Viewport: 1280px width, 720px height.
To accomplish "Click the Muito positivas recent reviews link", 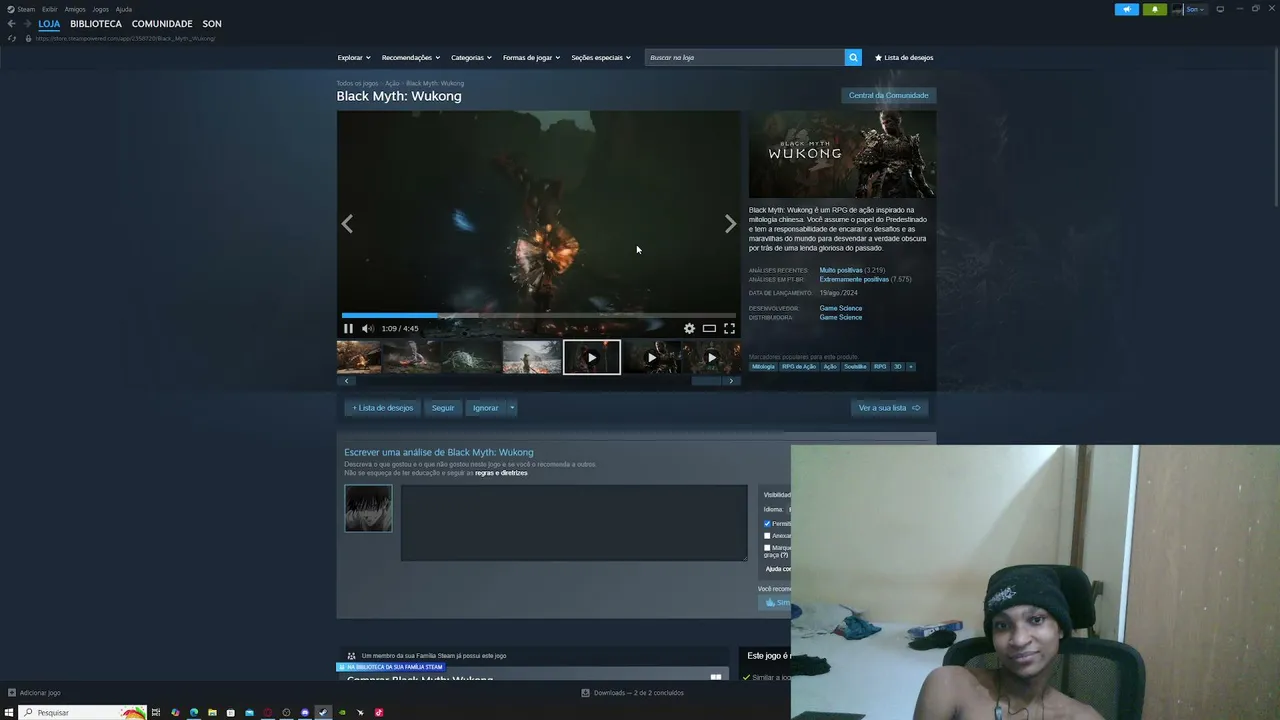I will [841, 270].
